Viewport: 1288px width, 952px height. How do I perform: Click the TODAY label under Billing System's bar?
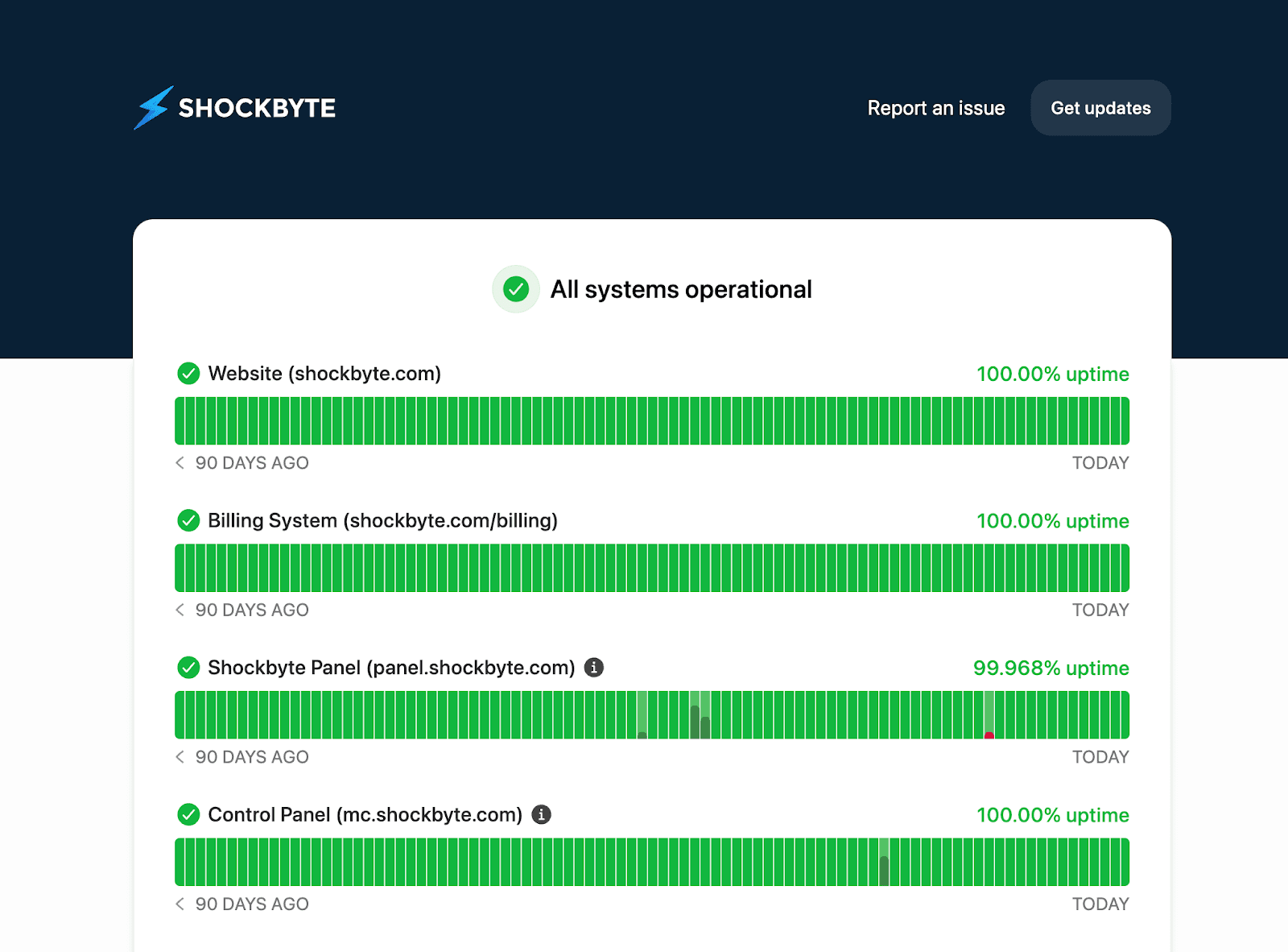1100,610
